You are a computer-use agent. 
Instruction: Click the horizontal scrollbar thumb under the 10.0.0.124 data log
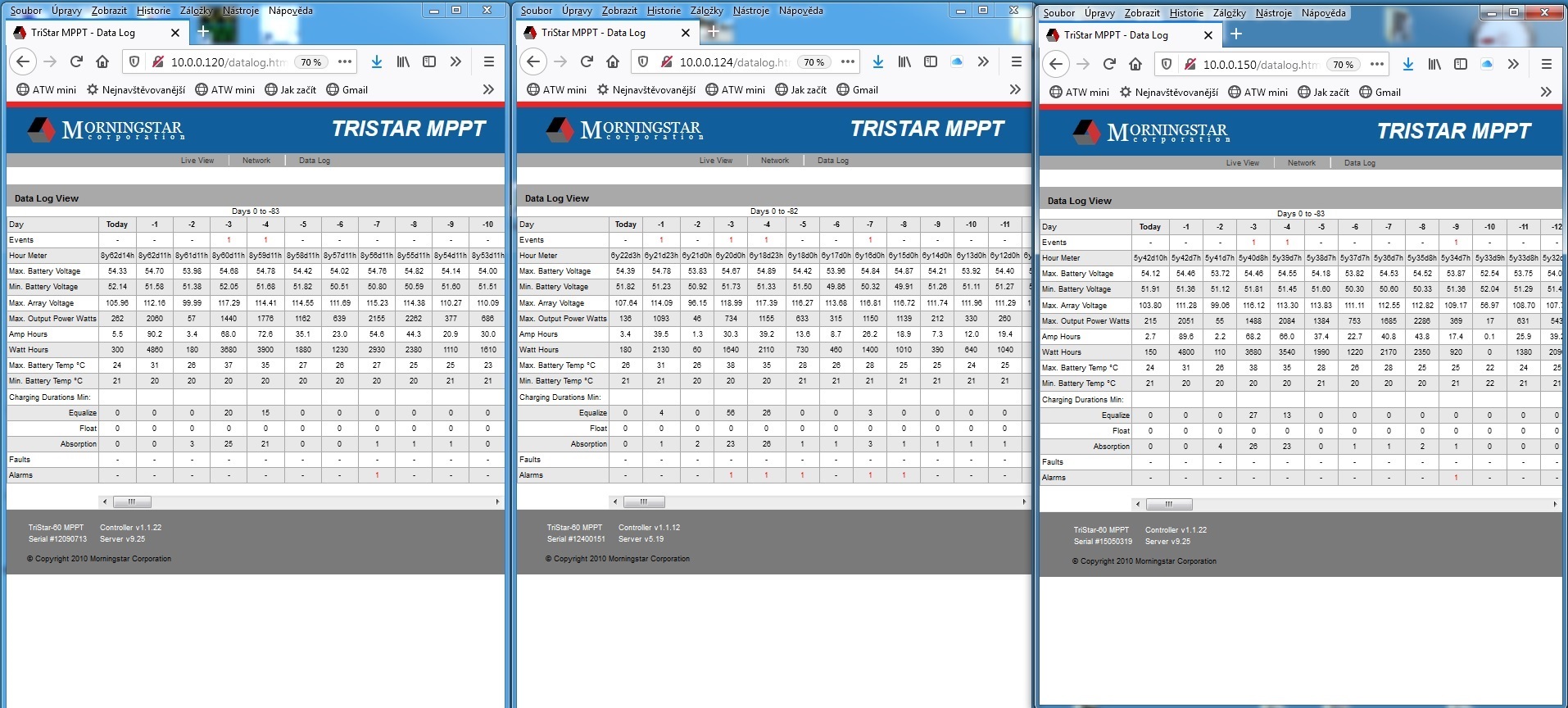pyautogui.click(x=644, y=501)
